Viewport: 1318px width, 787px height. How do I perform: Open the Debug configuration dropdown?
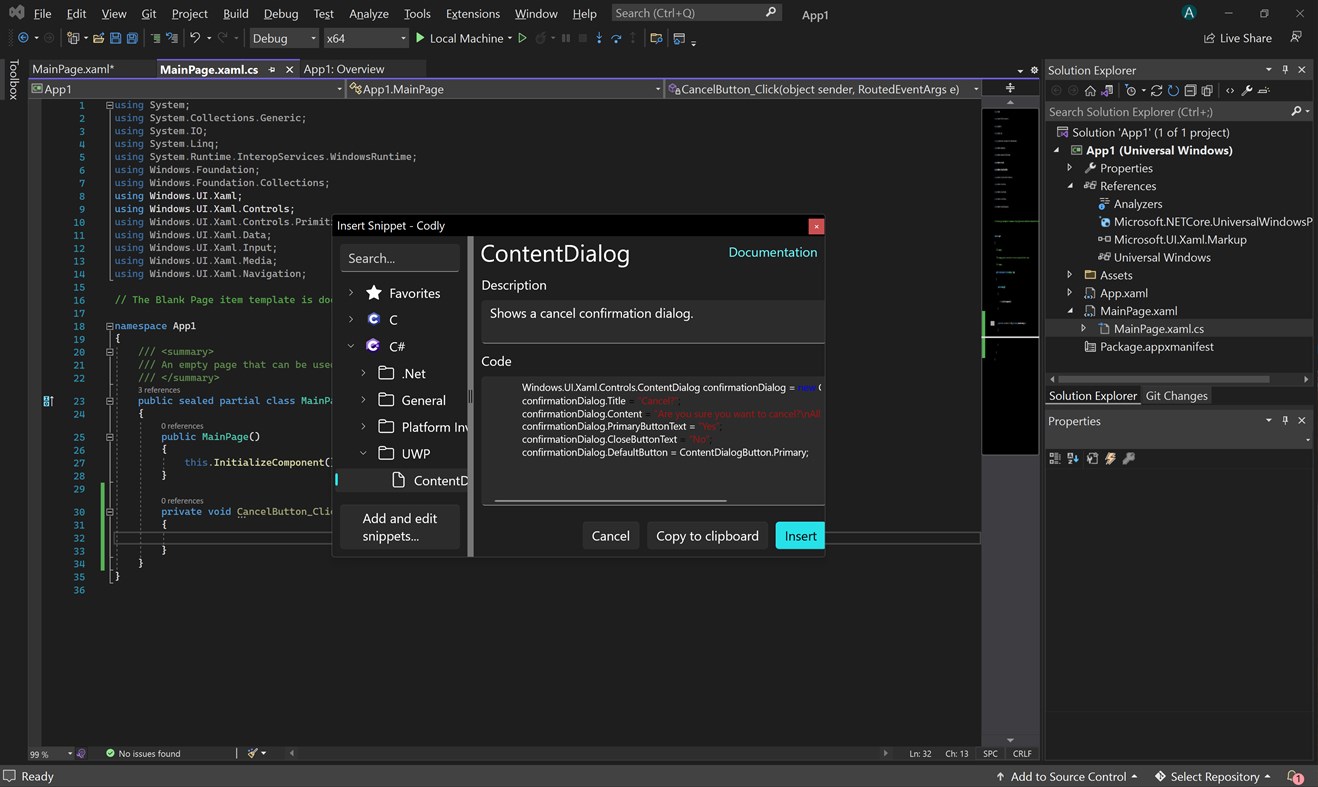click(283, 38)
